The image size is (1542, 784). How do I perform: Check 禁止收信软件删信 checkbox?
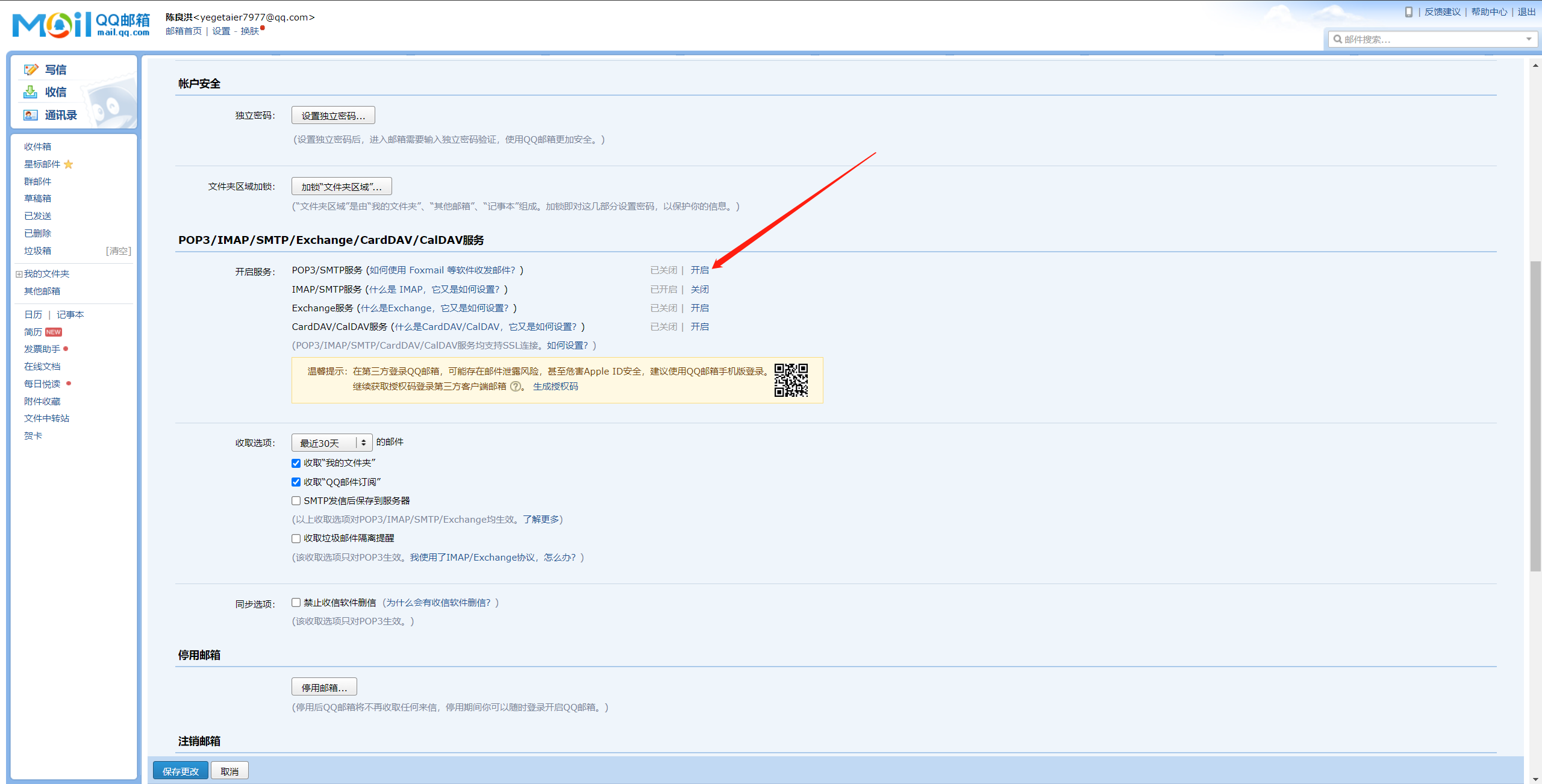(x=296, y=603)
